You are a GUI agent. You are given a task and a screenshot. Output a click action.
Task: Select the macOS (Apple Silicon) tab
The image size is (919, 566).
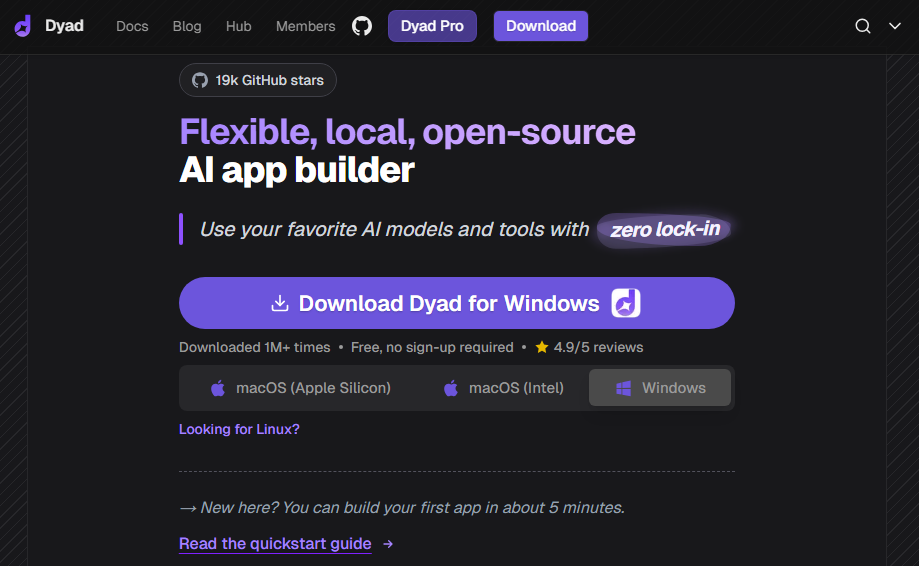point(300,388)
